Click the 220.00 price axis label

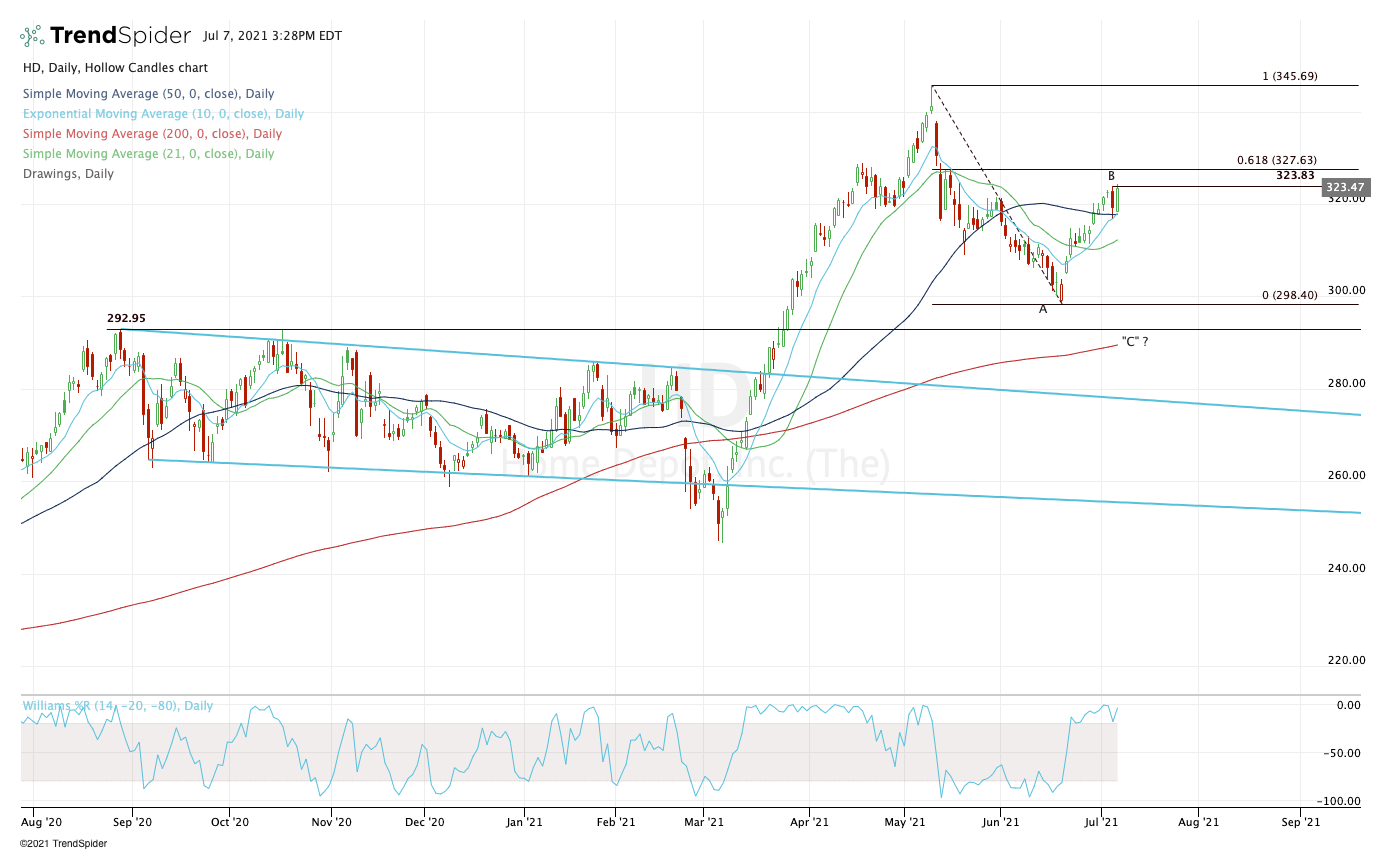coord(1346,660)
